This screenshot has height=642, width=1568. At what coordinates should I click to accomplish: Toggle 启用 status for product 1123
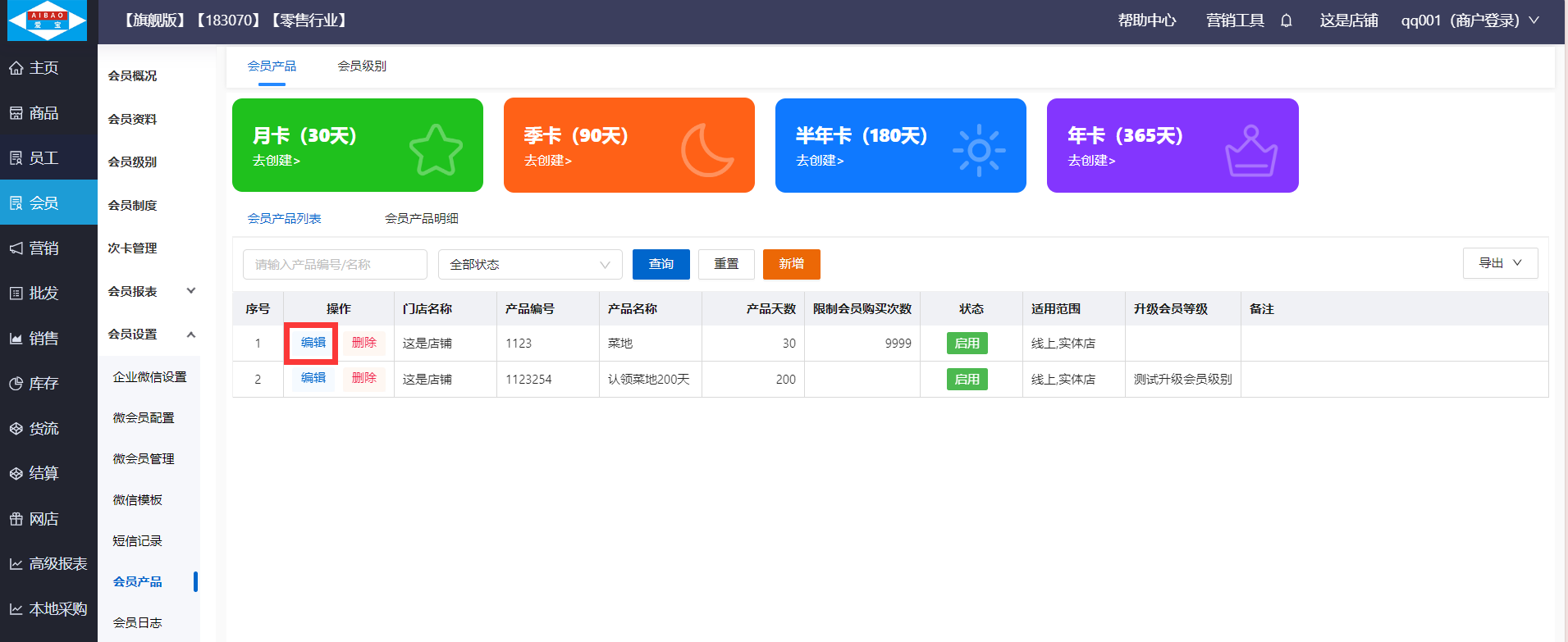967,344
